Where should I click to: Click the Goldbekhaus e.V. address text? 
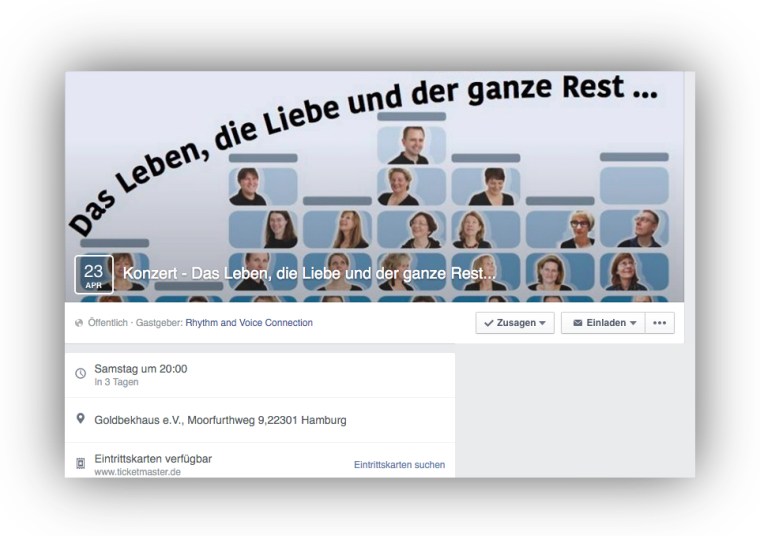tap(220, 420)
